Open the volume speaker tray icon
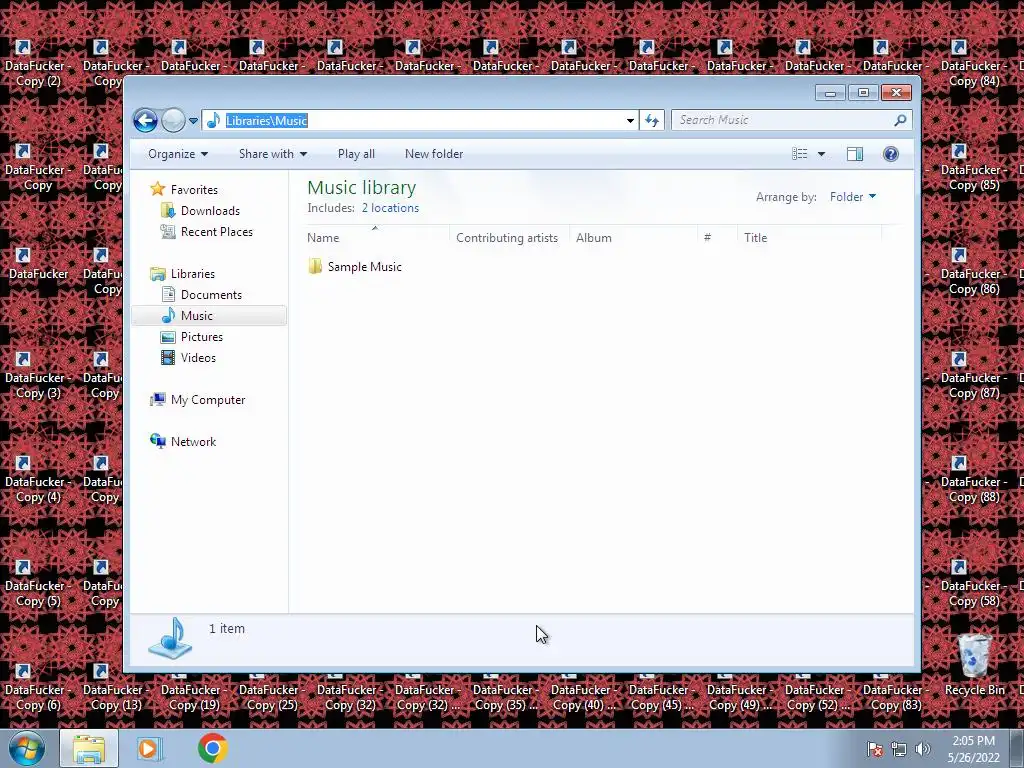The image size is (1024, 768). [922, 749]
